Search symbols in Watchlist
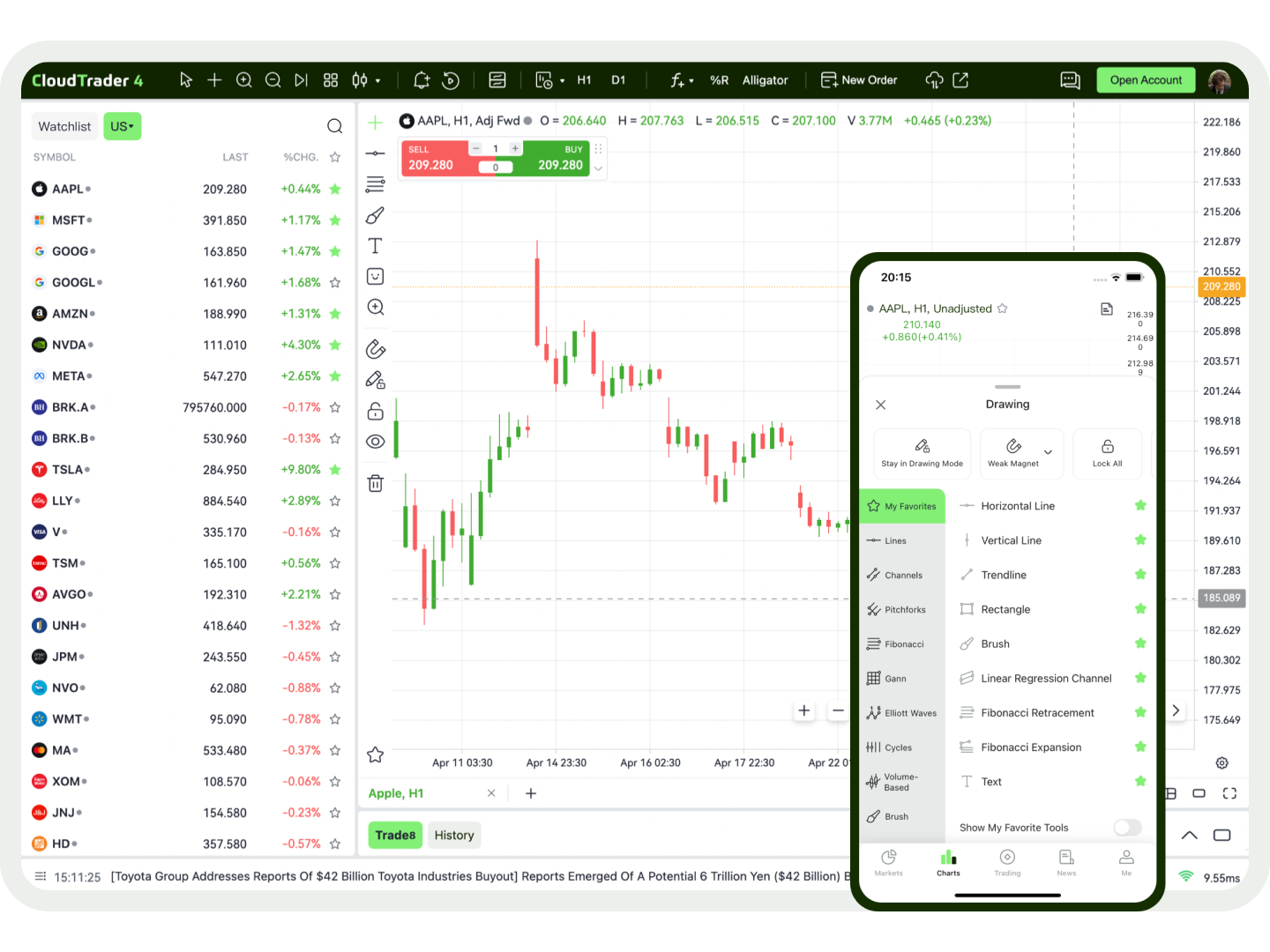This screenshot has height=952, width=1270. click(334, 126)
